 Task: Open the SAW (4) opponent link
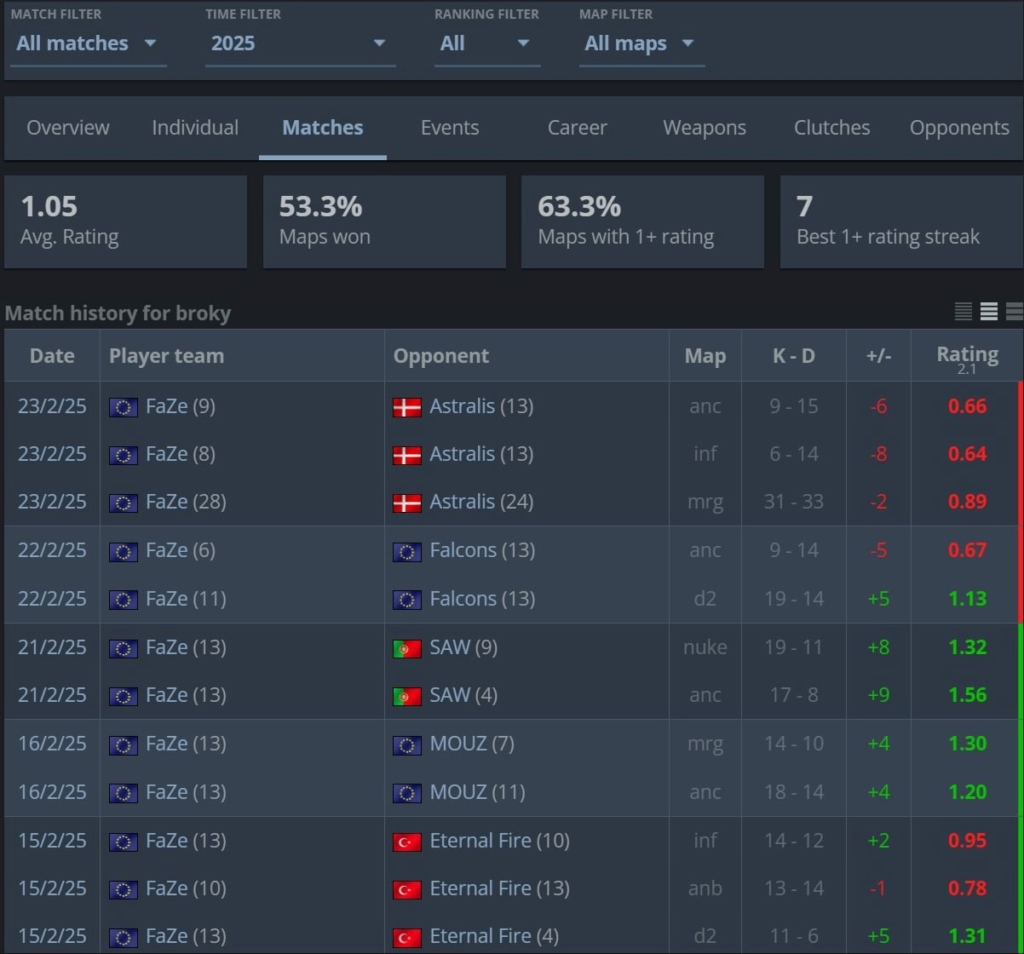pos(464,695)
